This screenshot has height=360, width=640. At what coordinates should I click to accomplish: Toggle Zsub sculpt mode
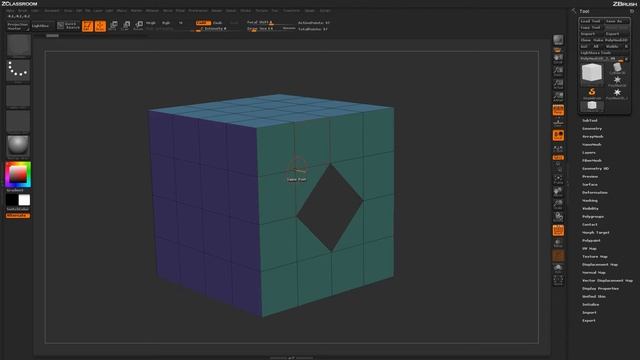218,23
